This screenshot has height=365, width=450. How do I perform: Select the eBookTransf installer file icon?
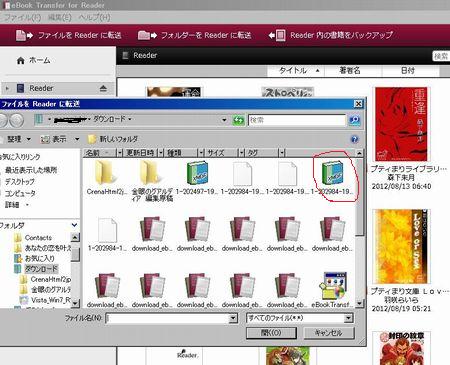332,290
